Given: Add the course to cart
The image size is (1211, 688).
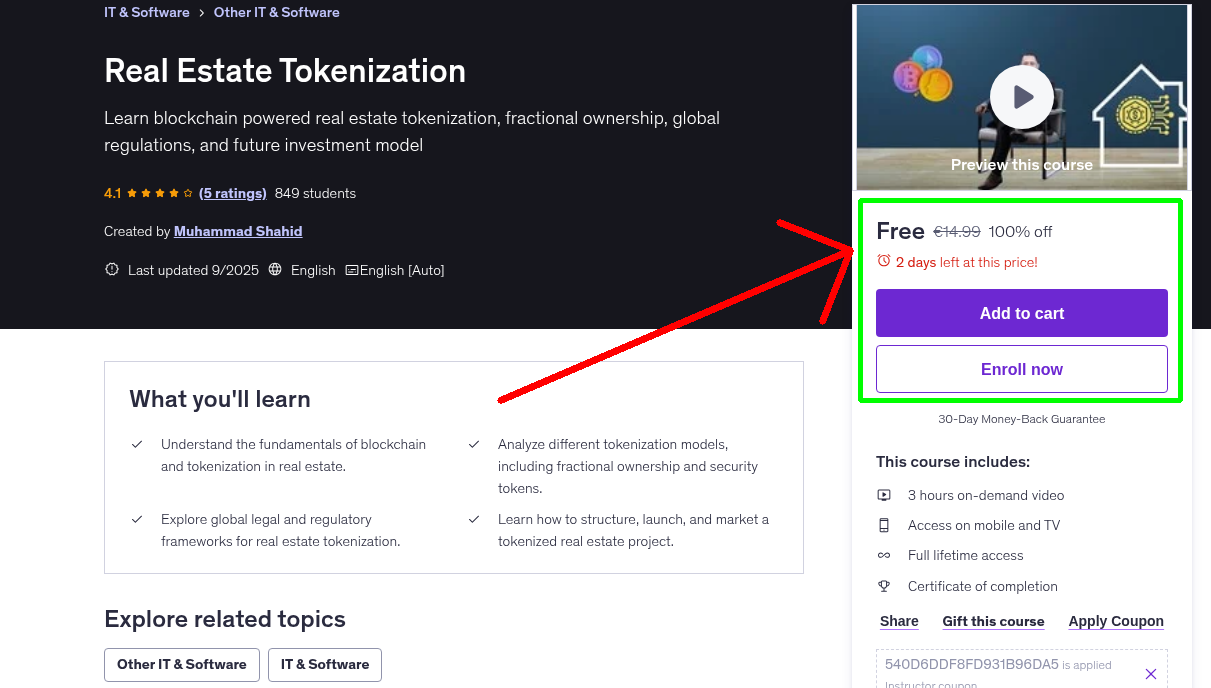Looking at the screenshot, I should [1021, 313].
